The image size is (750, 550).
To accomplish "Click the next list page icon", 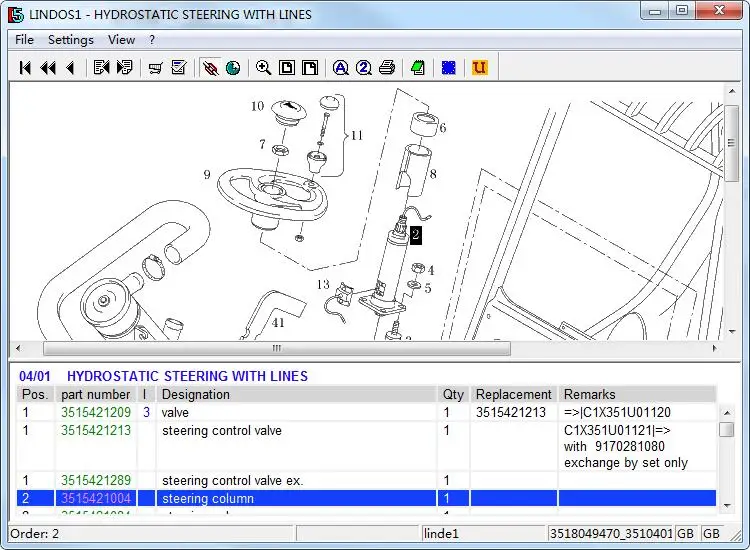I will pos(124,67).
